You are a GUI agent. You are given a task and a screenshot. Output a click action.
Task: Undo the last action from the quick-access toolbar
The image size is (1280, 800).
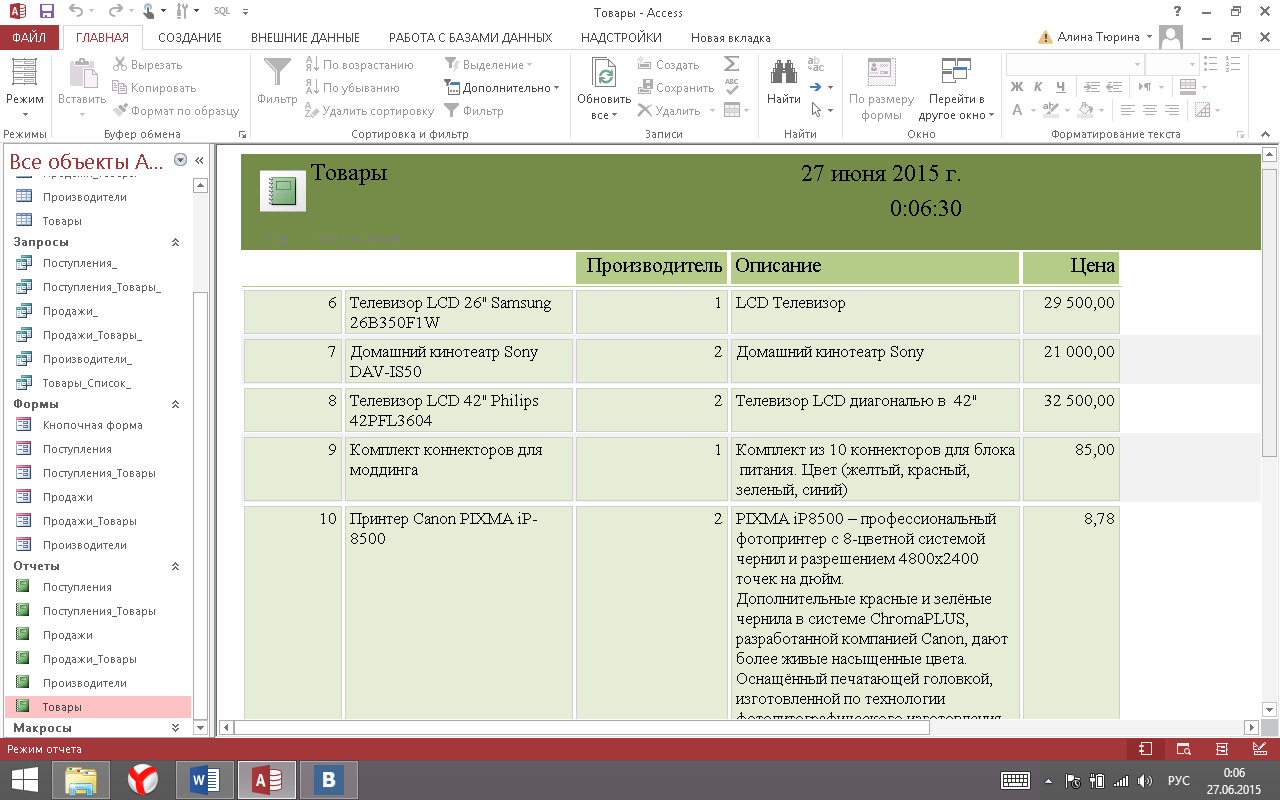click(77, 11)
